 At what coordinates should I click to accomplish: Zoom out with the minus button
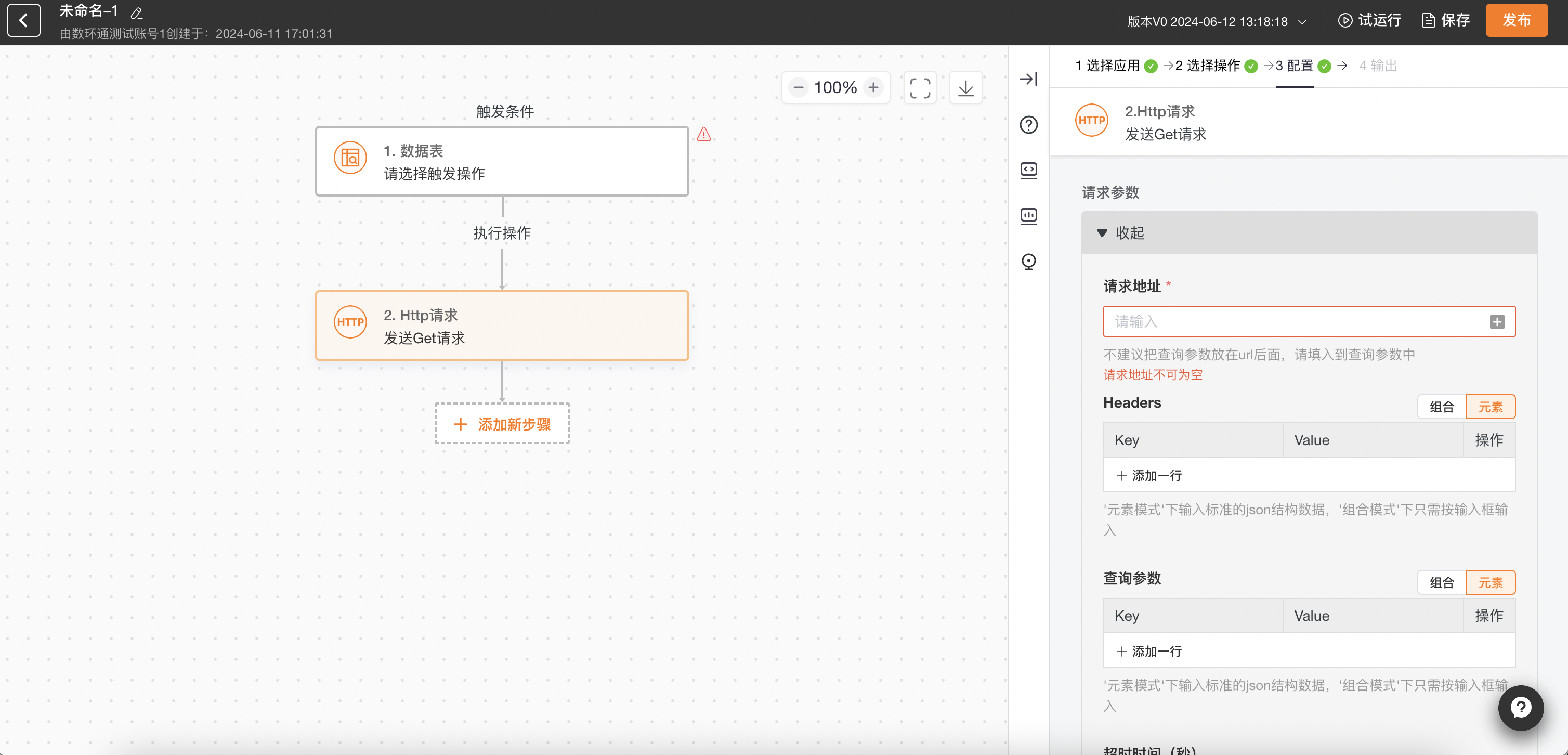(x=798, y=88)
